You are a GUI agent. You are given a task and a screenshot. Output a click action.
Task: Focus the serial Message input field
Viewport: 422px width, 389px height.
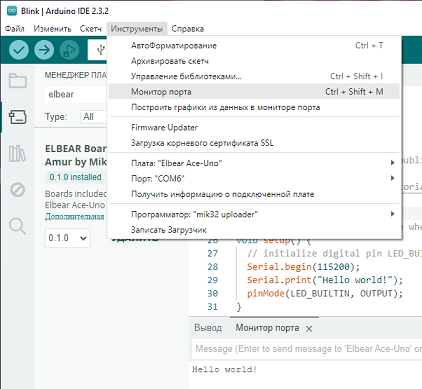307,349
